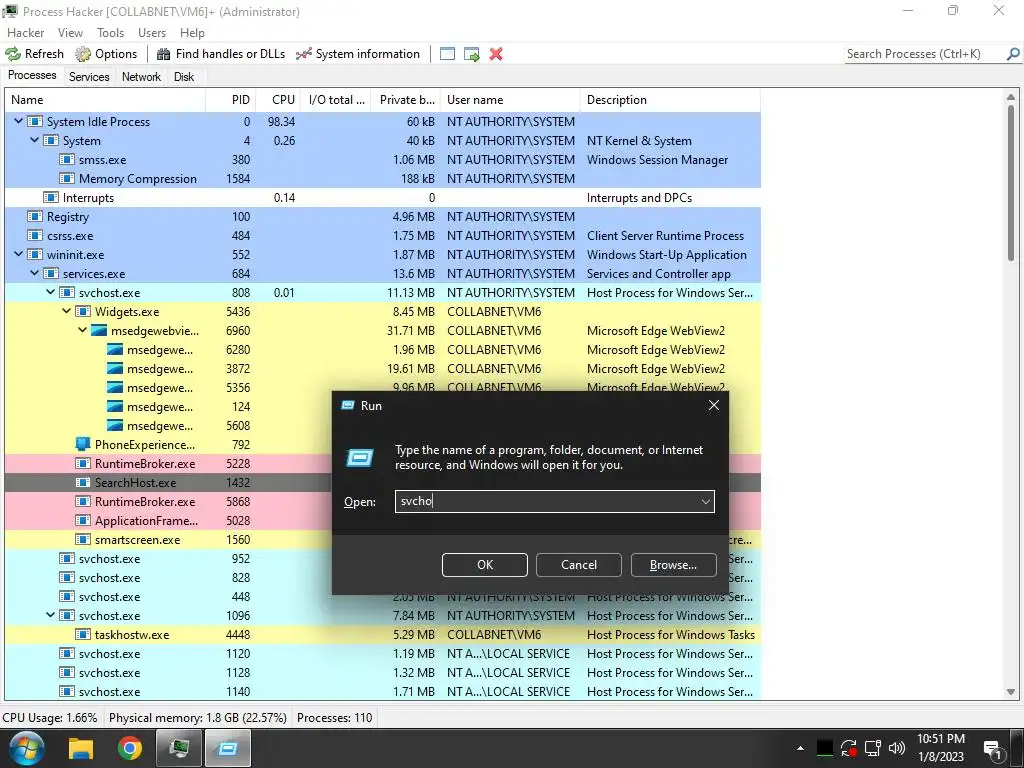The height and width of the screenshot is (768, 1024).
Task: Open Options with the gear icon
Action: click(83, 54)
